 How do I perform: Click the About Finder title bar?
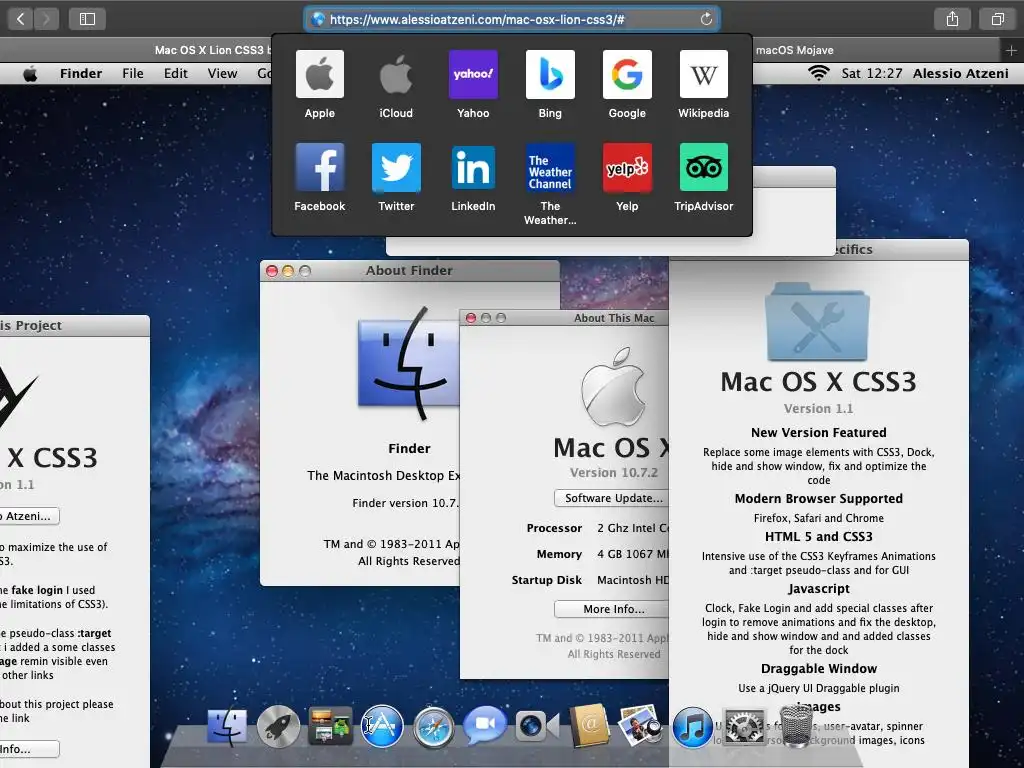pos(409,270)
